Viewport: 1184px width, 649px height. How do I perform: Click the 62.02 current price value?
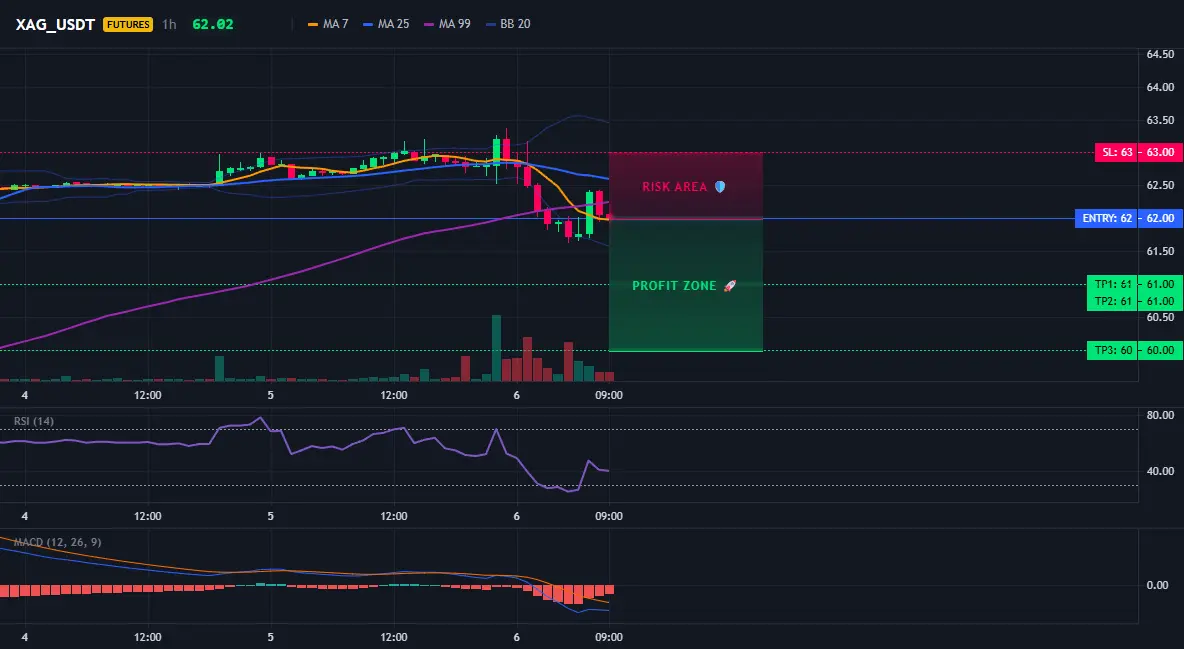coord(213,24)
